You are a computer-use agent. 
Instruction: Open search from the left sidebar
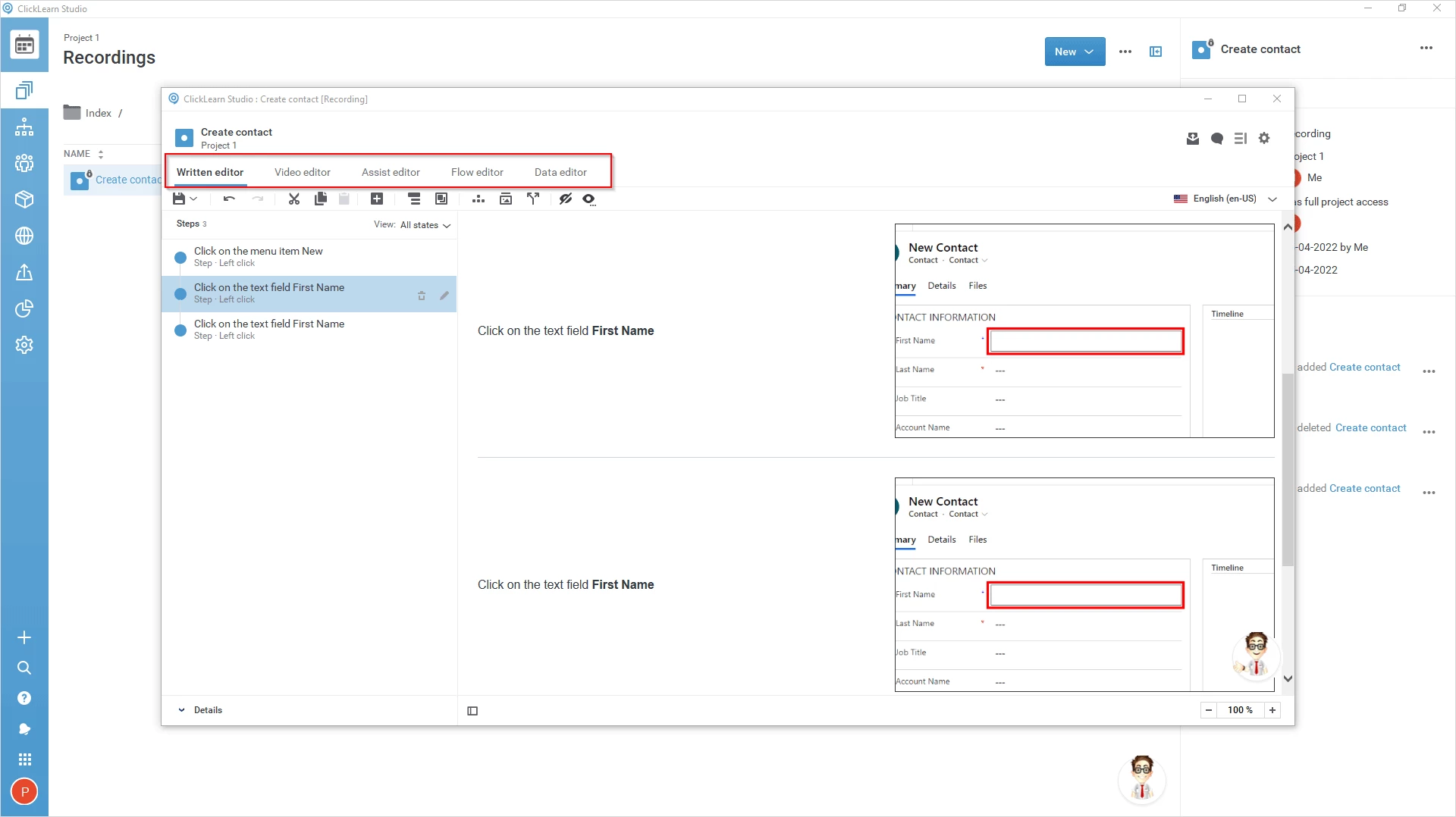[24, 668]
